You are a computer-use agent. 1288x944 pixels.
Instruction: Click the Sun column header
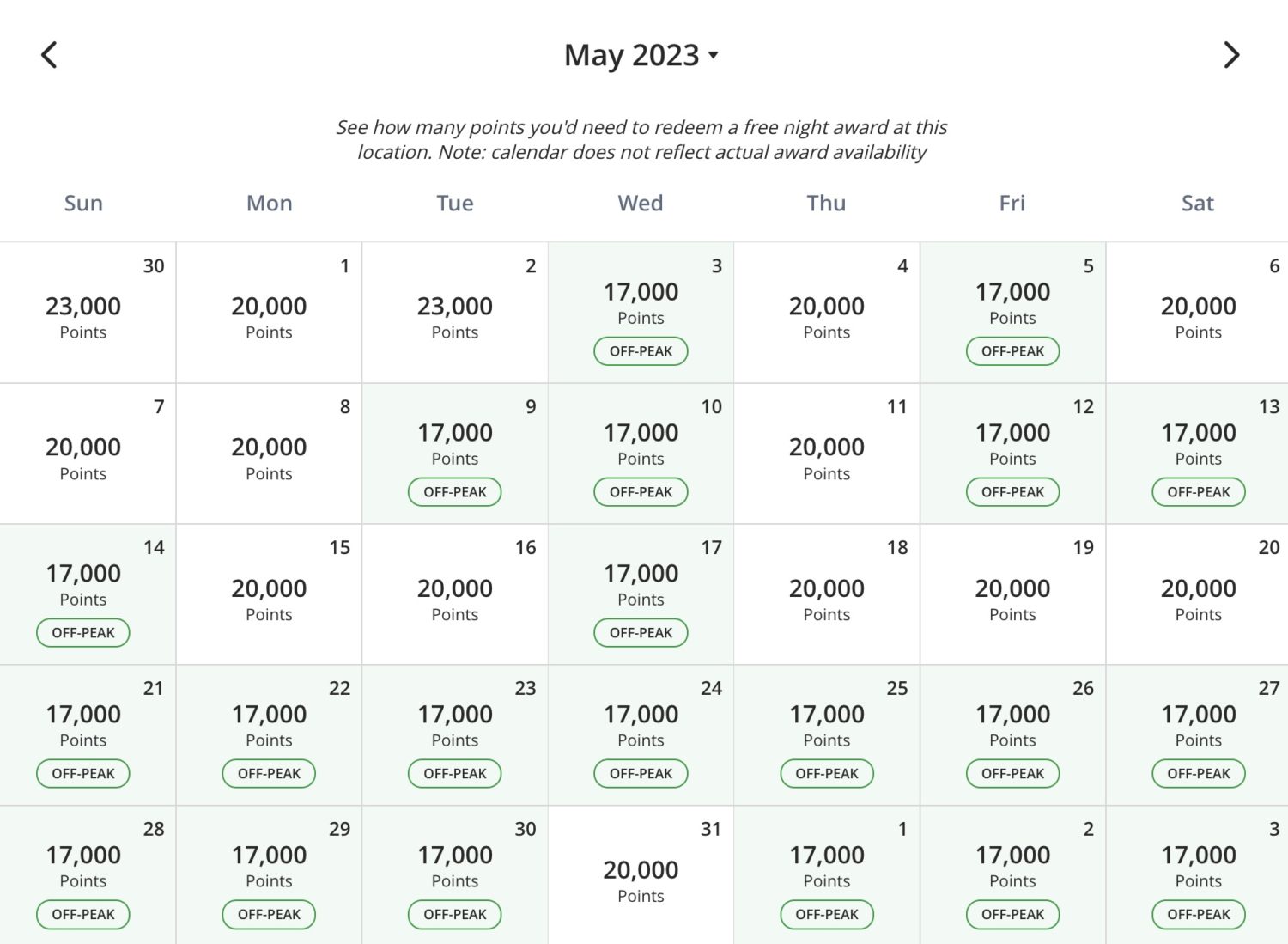click(83, 203)
